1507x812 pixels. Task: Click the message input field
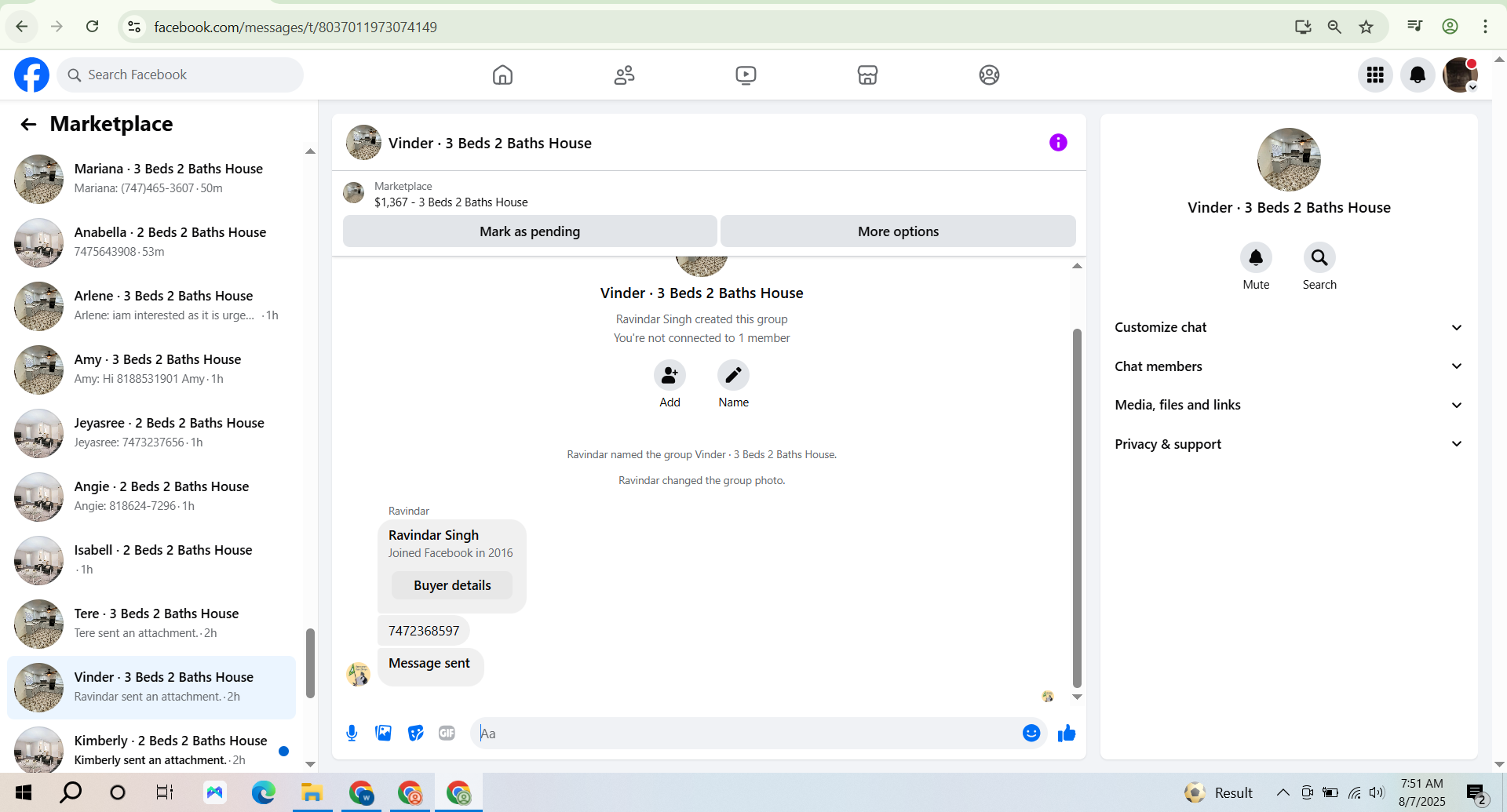tap(746, 734)
